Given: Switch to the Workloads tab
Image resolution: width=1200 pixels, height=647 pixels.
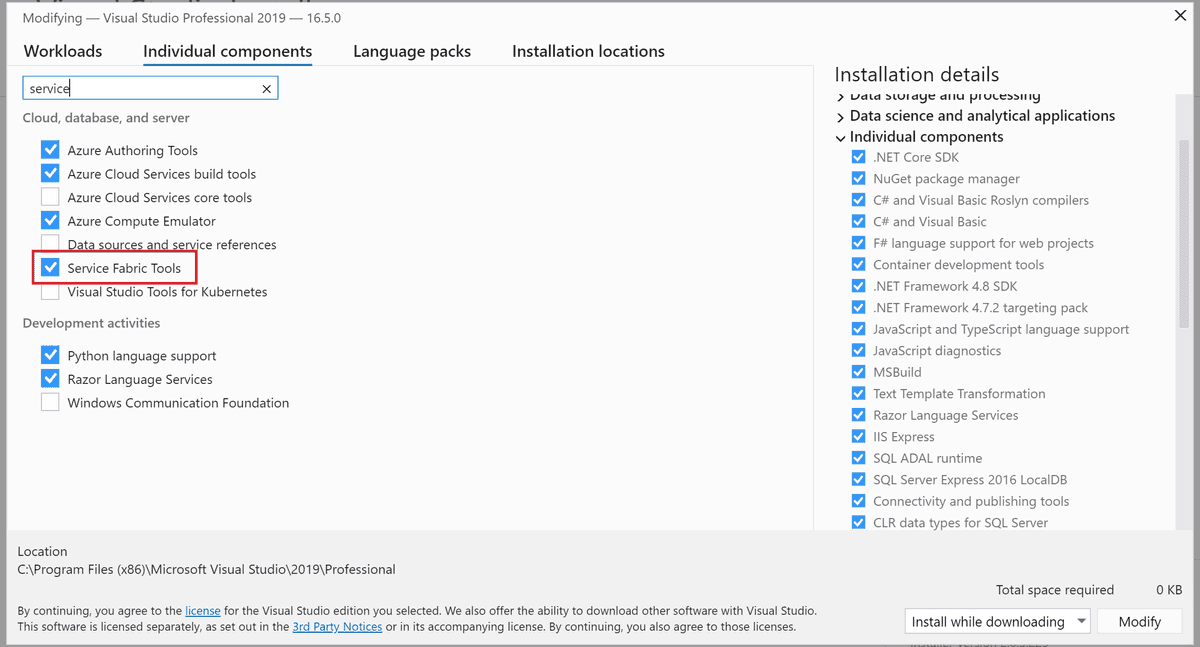Looking at the screenshot, I should coord(62,51).
